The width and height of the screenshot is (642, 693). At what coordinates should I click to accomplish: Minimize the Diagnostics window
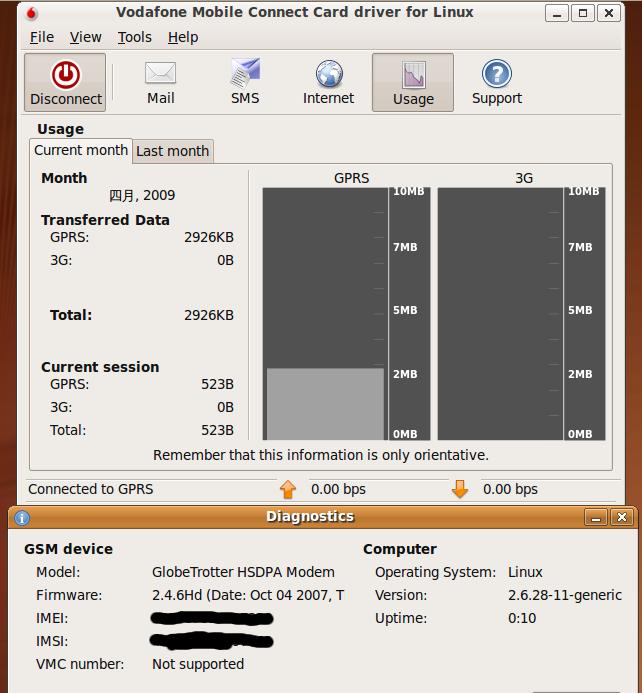596,517
